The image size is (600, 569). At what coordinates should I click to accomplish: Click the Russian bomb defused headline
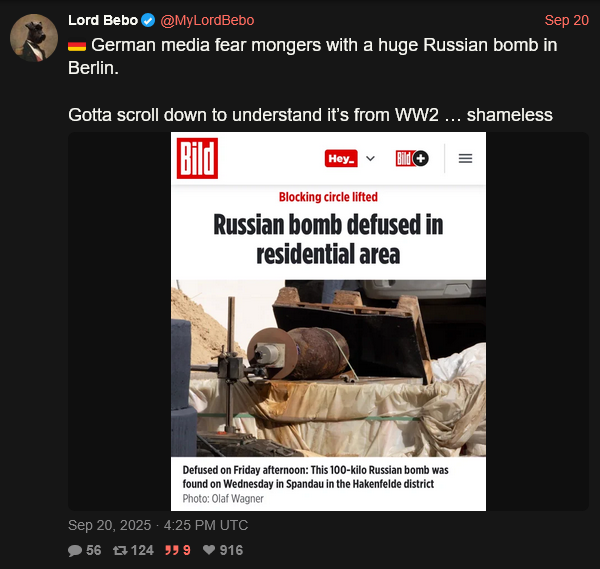pyautogui.click(x=328, y=239)
